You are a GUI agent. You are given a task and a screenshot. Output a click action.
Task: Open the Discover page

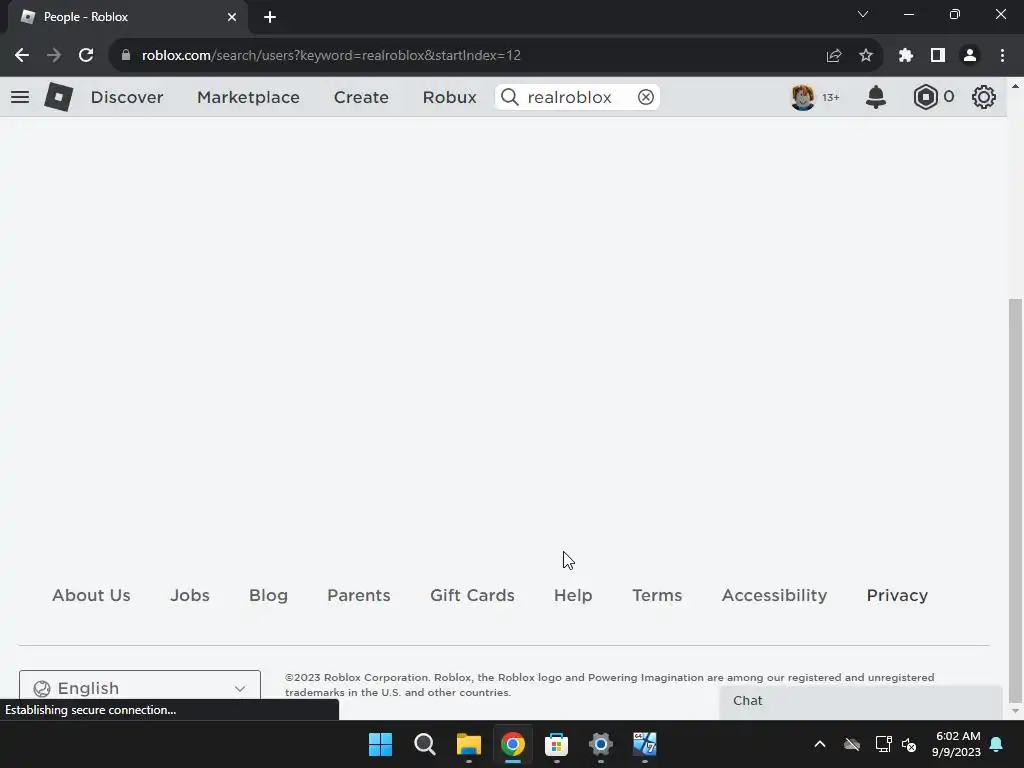tap(127, 97)
